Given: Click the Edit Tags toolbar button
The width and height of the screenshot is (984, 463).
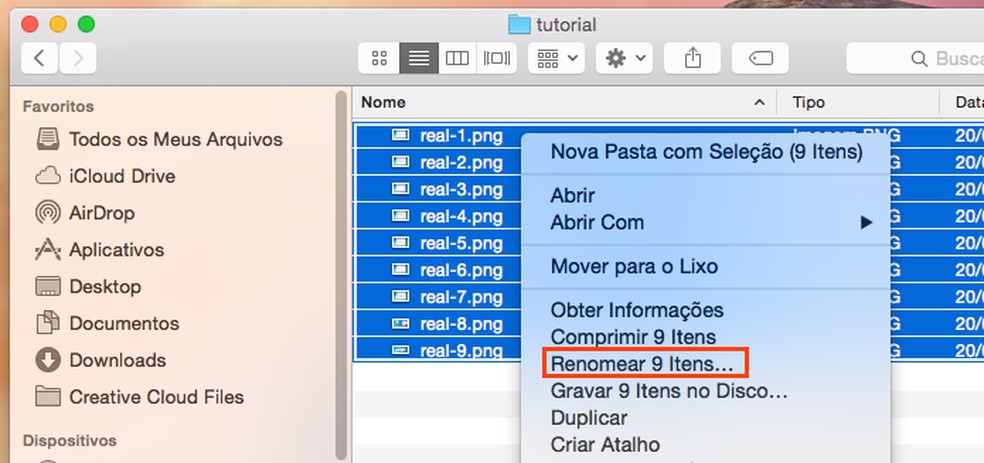Looking at the screenshot, I should click(x=760, y=58).
